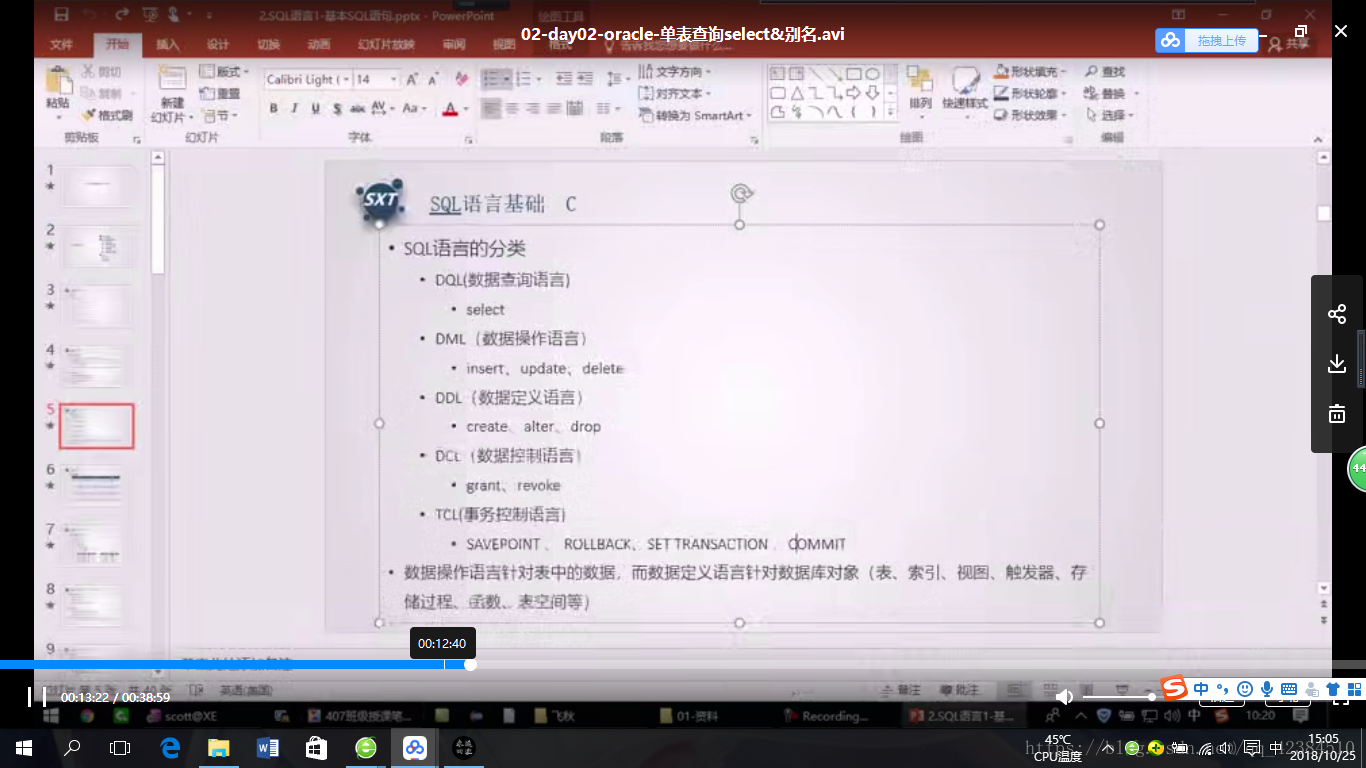This screenshot has height=768, width=1366.
Task: Click the Sogou S input method icon
Action: pyautogui.click(x=1173, y=688)
